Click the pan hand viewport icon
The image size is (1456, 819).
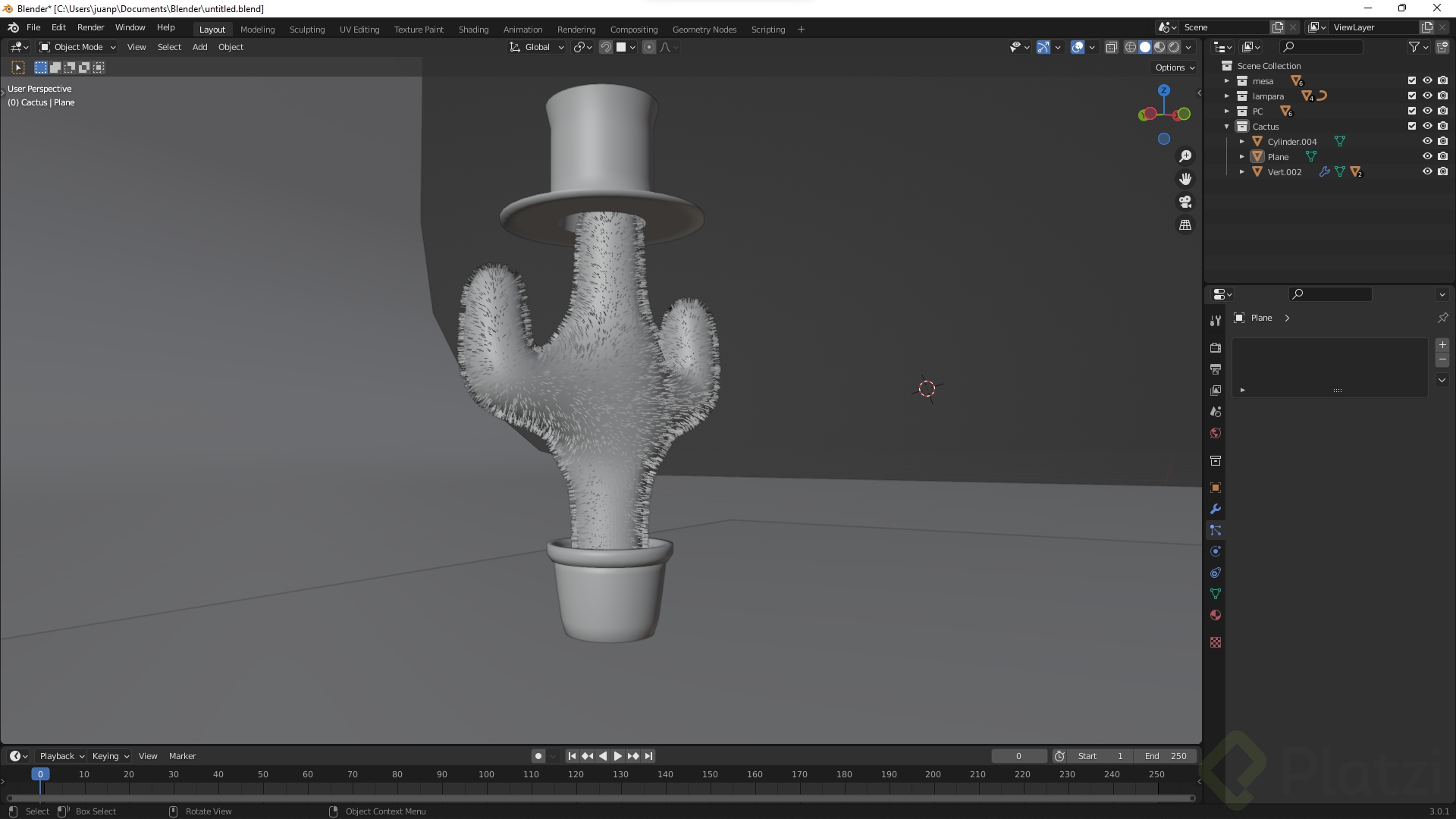coord(1185,179)
